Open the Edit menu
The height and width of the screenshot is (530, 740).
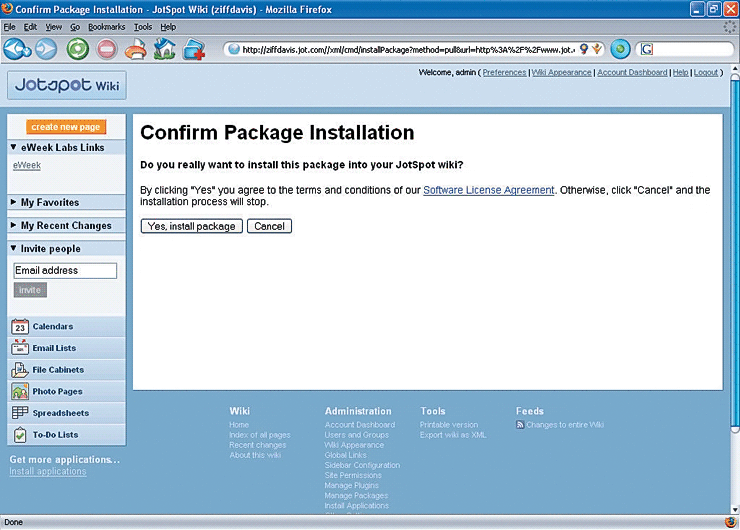click(x=30, y=27)
